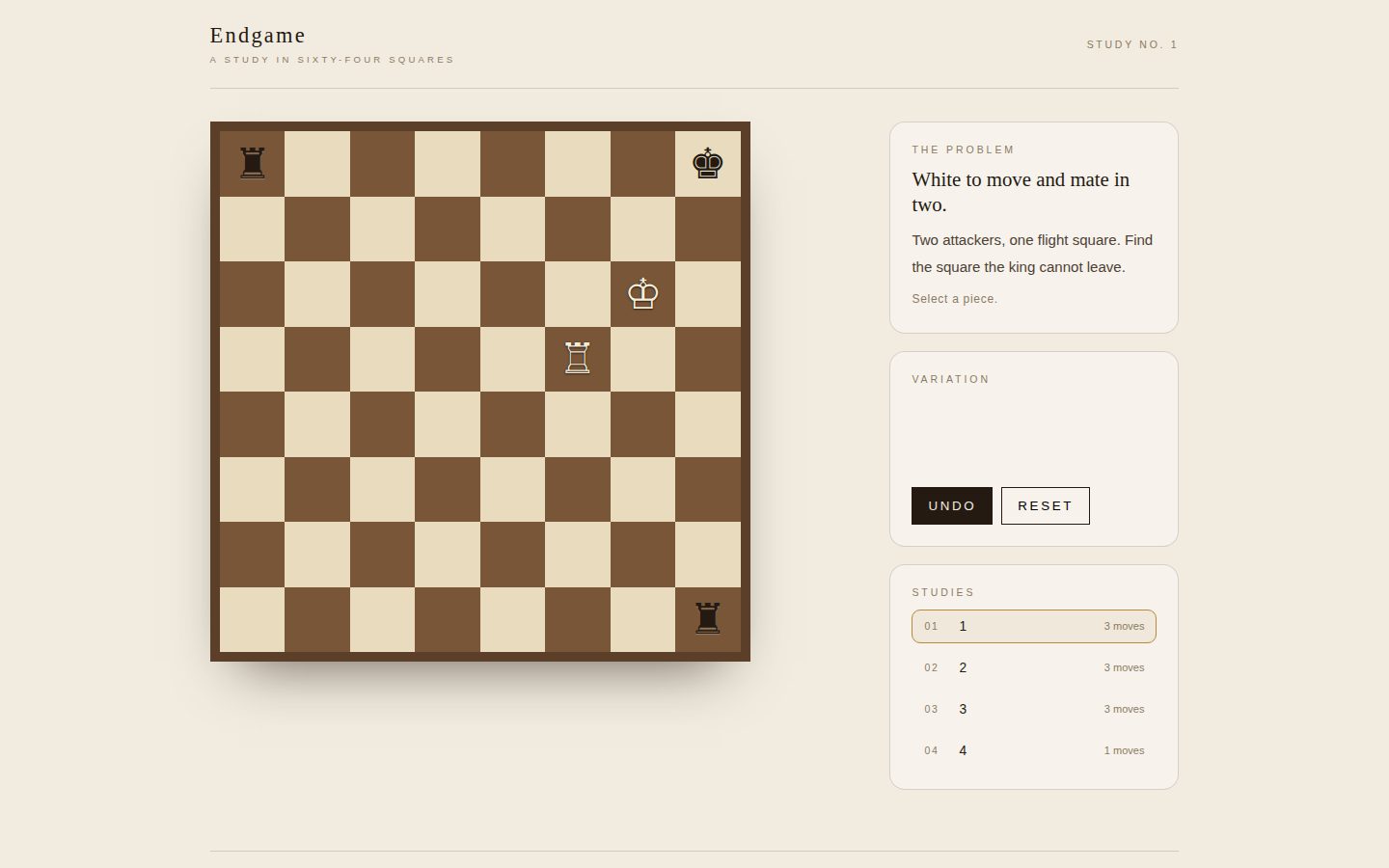Click the STUDIES panel heading
The width and height of the screenshot is (1389, 868).
coord(943,592)
